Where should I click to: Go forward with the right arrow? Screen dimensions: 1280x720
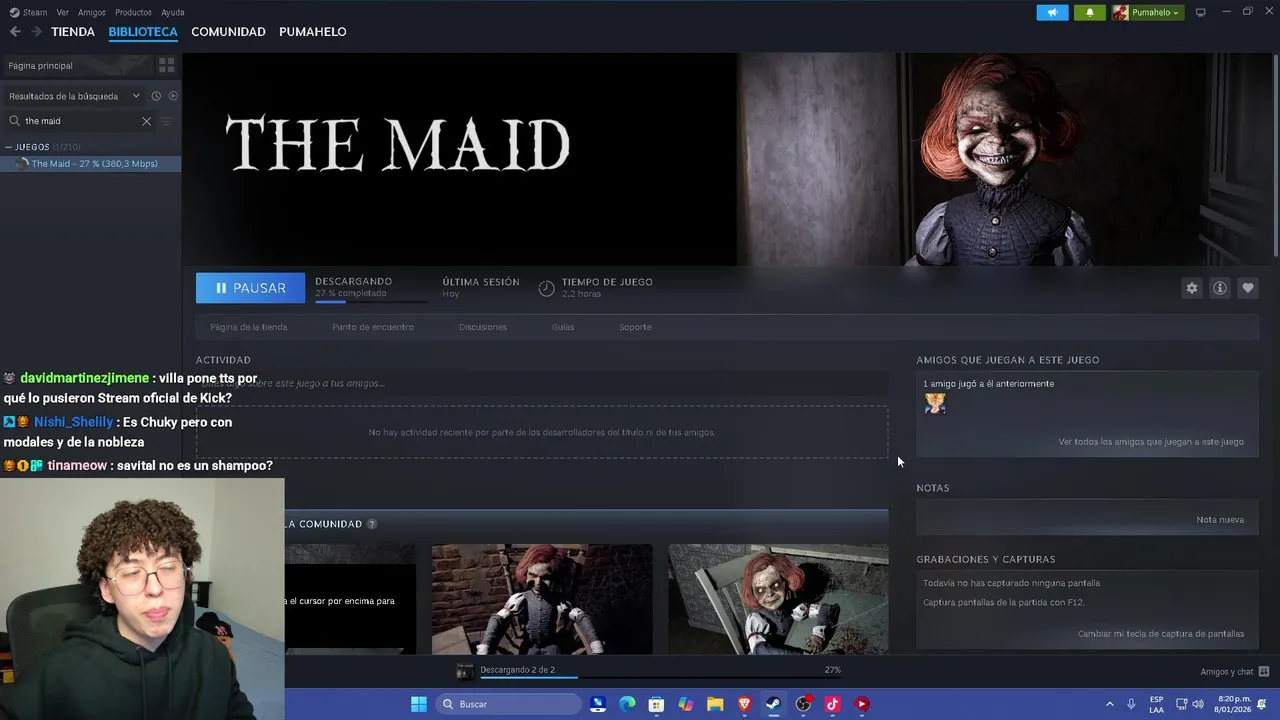(36, 32)
